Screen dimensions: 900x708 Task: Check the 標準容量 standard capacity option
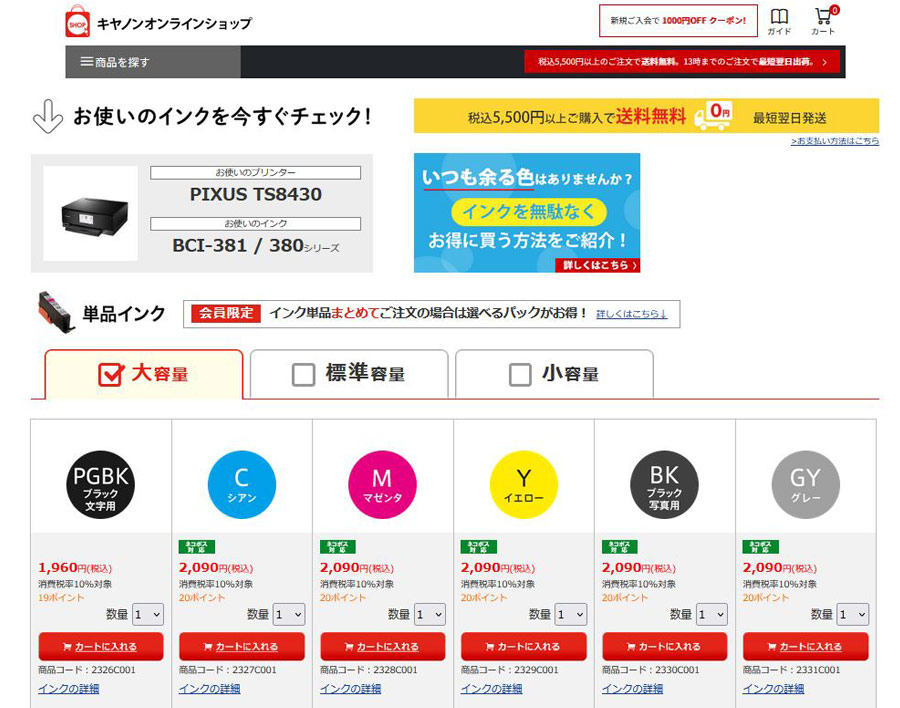click(303, 375)
